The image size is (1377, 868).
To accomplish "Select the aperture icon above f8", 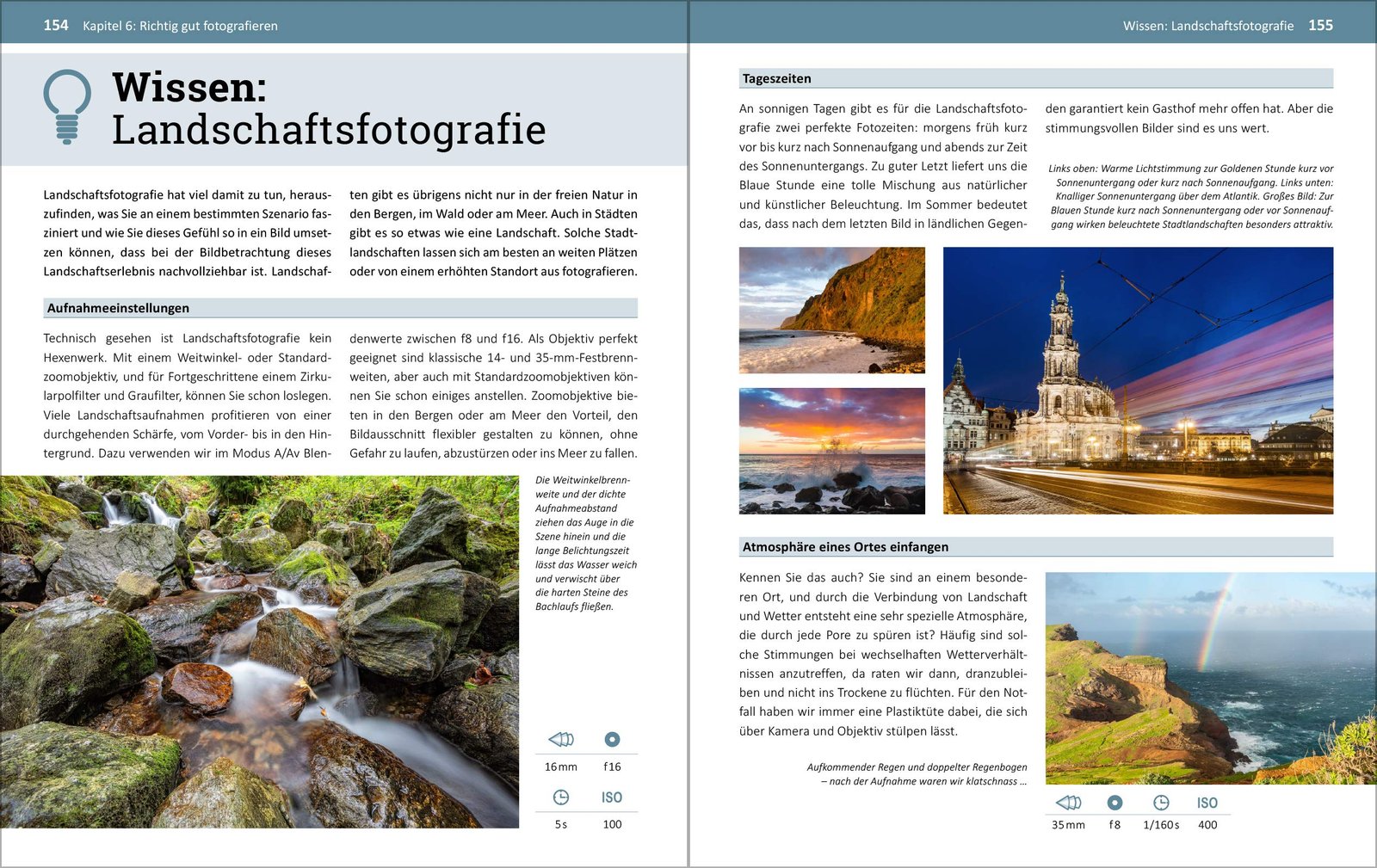I will (1115, 802).
